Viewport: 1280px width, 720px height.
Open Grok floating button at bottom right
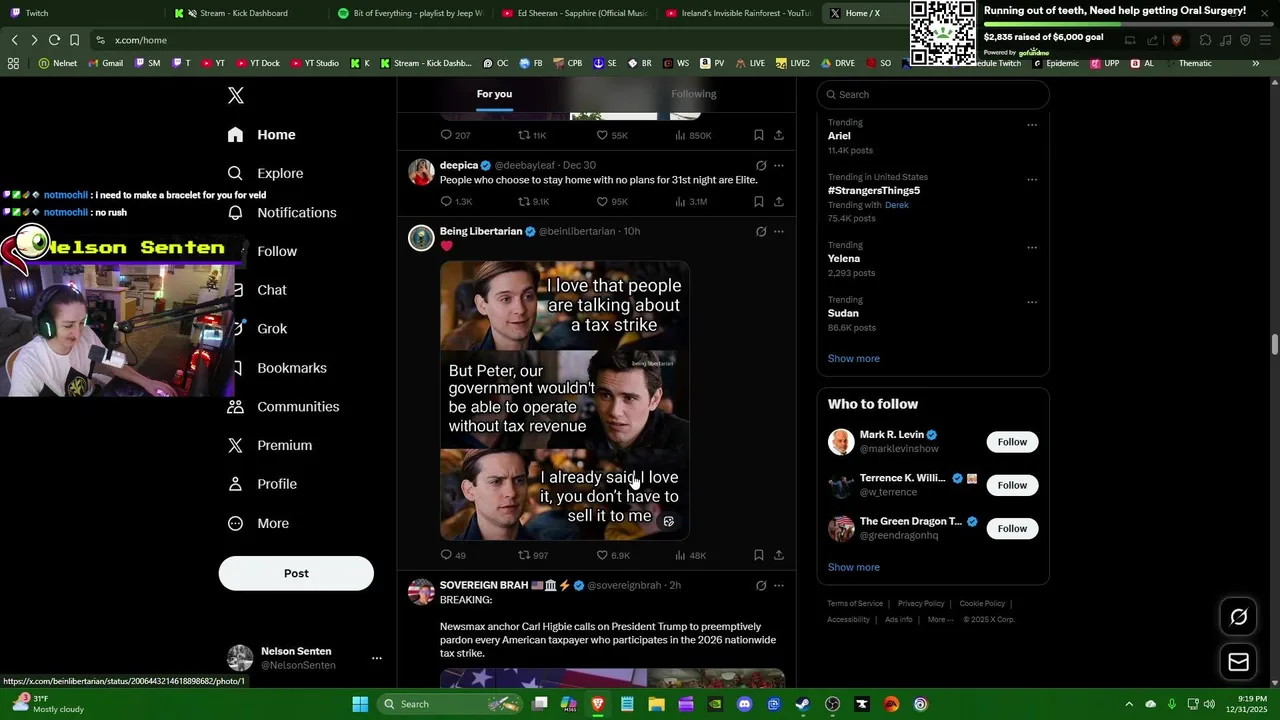pos(1239,617)
